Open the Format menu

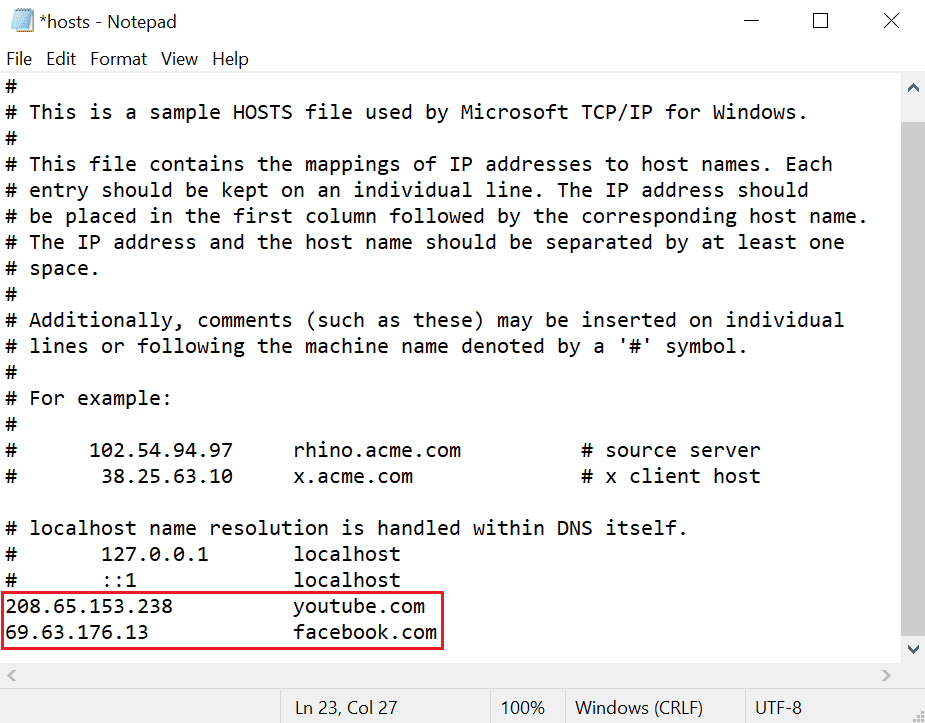click(x=118, y=59)
